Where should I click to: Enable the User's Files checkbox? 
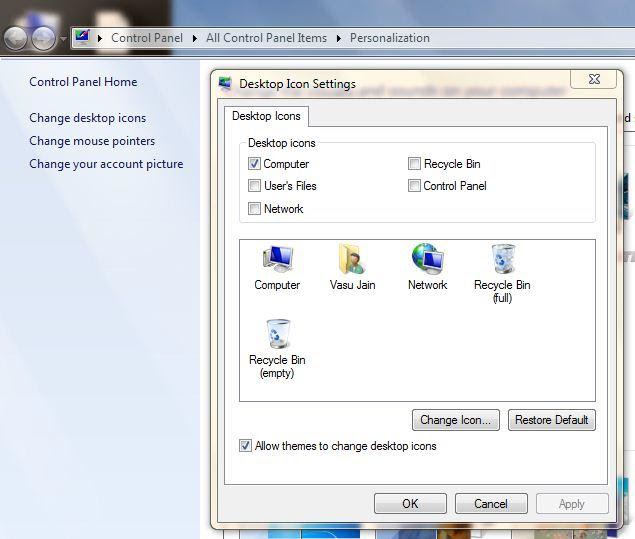[x=254, y=185]
